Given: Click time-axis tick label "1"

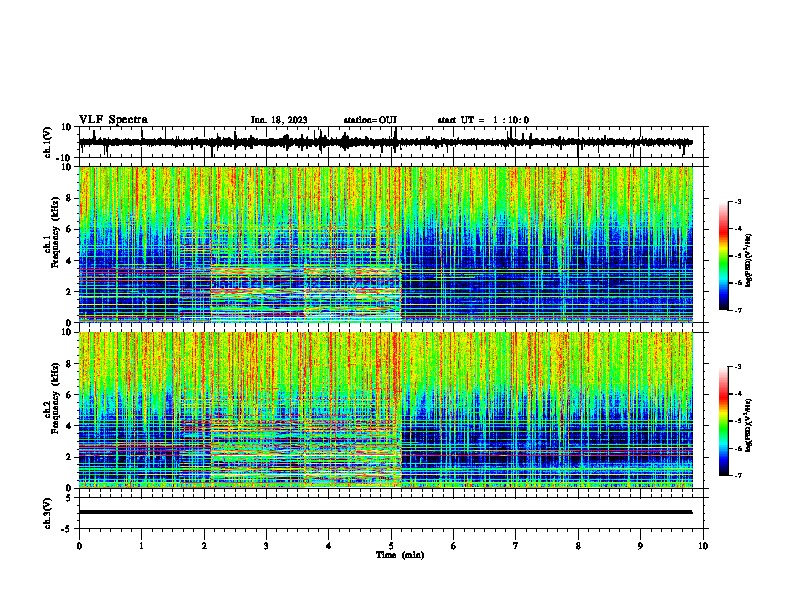Looking at the screenshot, I should [141, 546].
